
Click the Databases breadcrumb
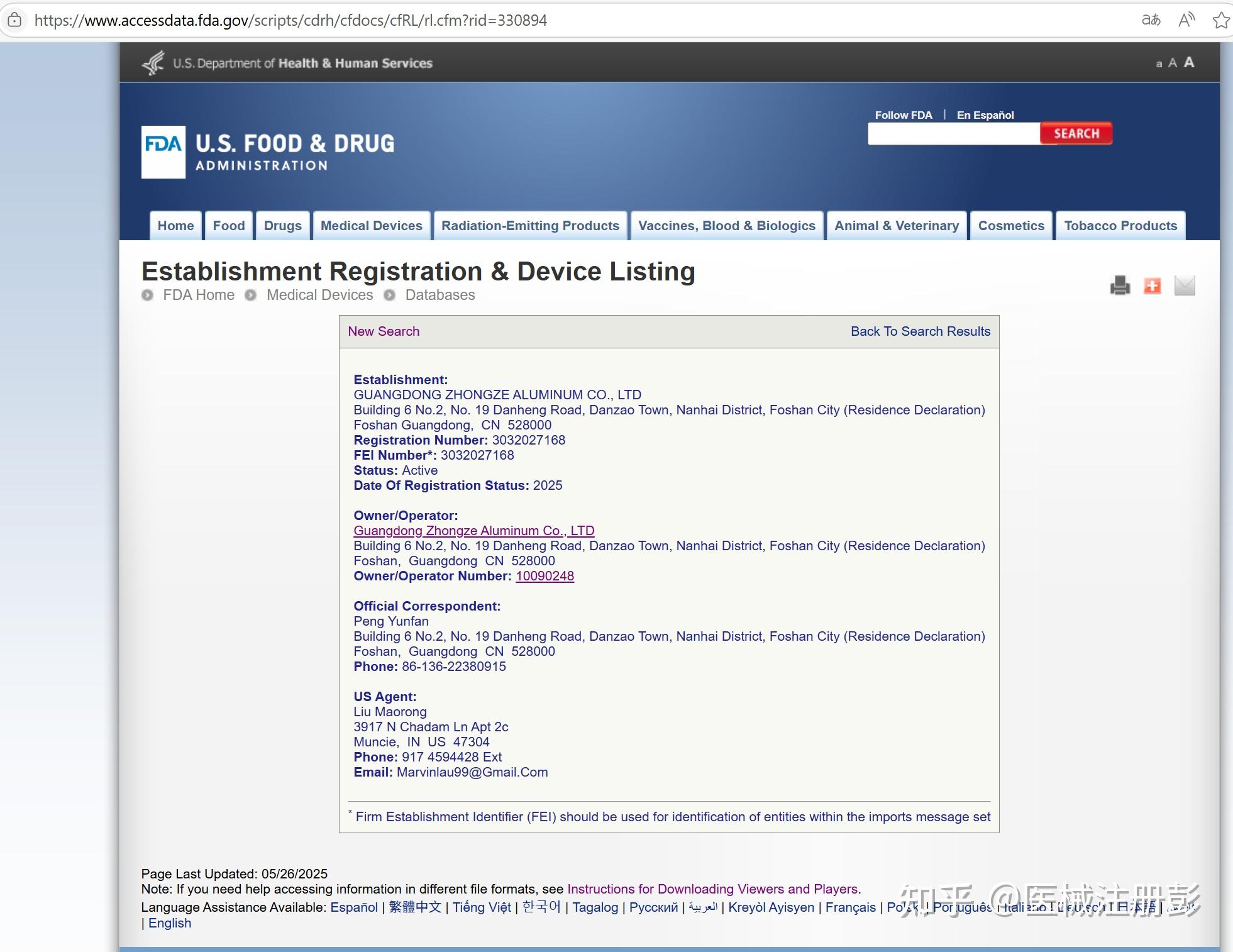coord(440,295)
